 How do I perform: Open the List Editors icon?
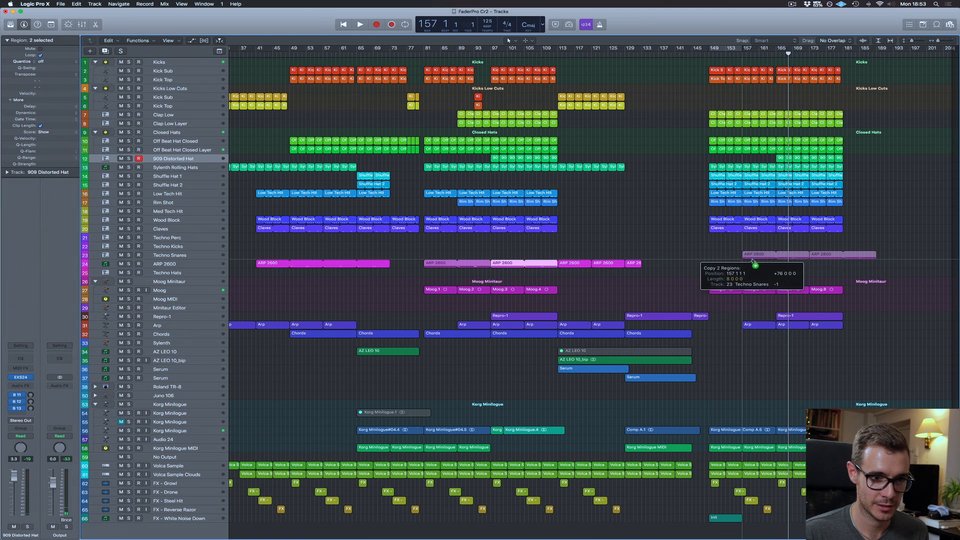tap(909, 24)
